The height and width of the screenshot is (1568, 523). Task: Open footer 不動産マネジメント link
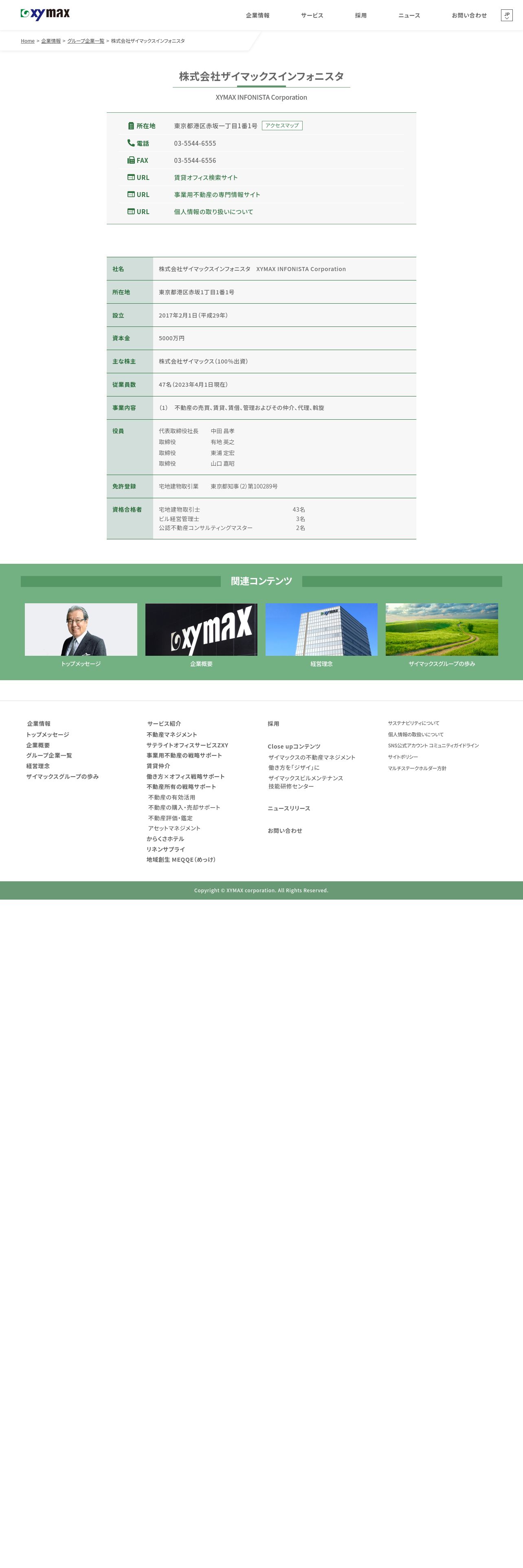tap(172, 735)
